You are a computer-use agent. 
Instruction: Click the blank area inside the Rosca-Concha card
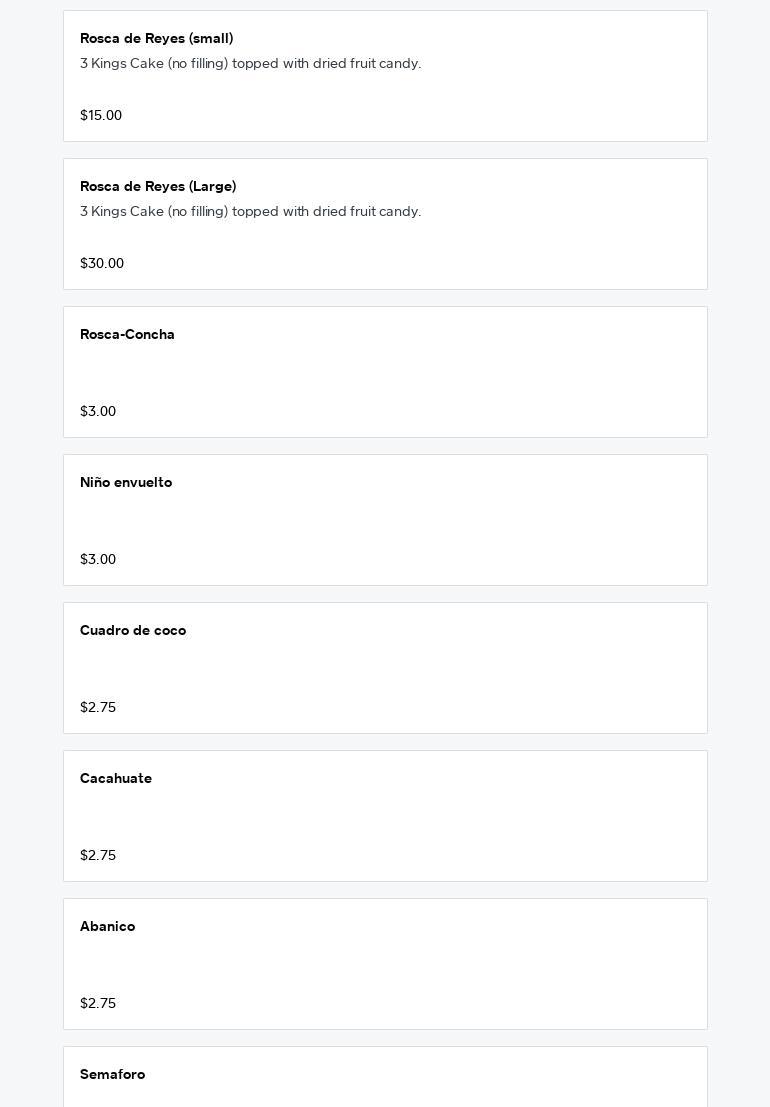click(x=450, y=373)
